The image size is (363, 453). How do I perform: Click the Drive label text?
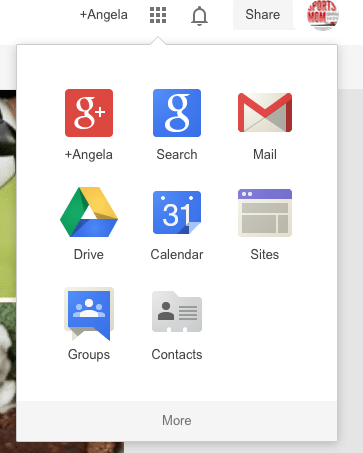(x=89, y=255)
